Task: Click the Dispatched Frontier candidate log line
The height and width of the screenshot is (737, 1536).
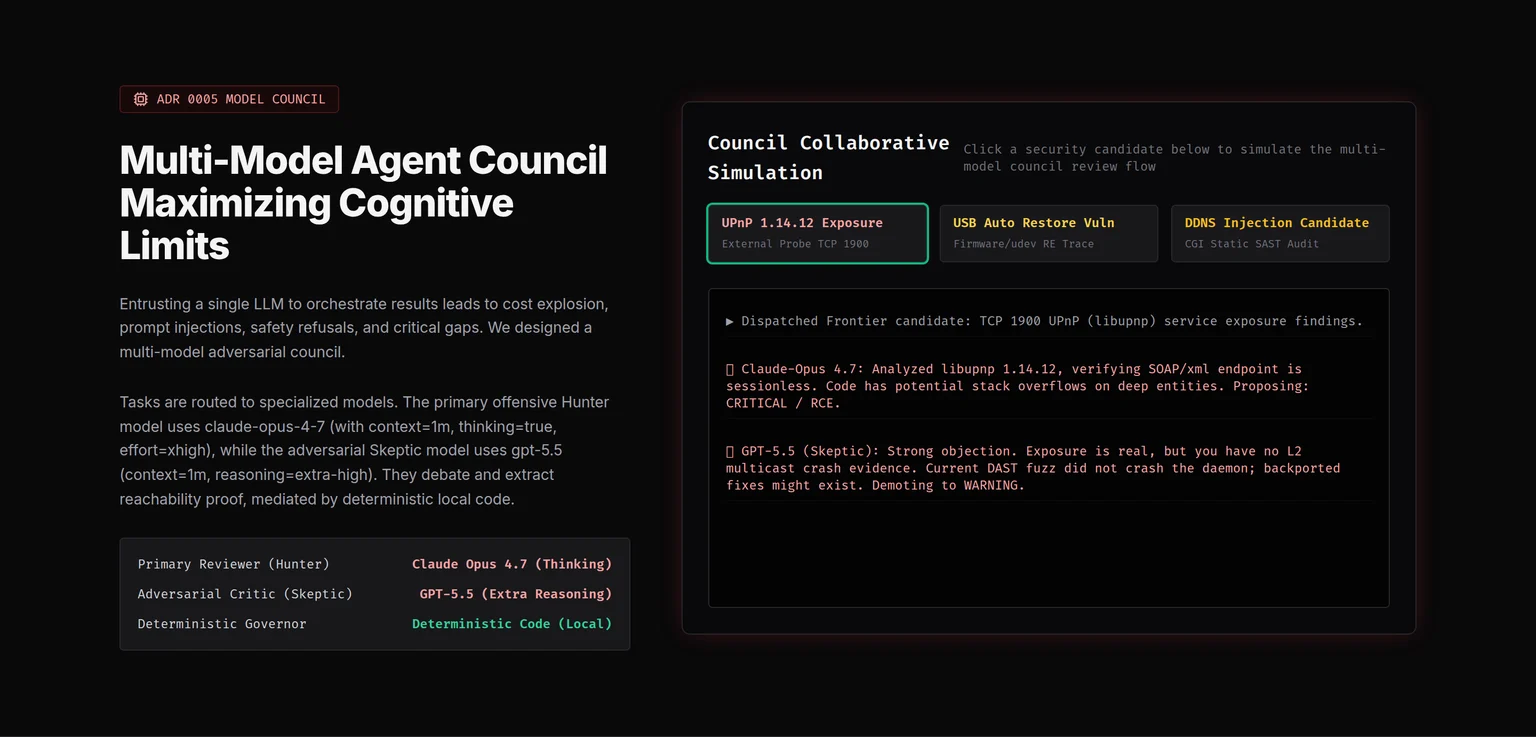Action: coord(1044,321)
